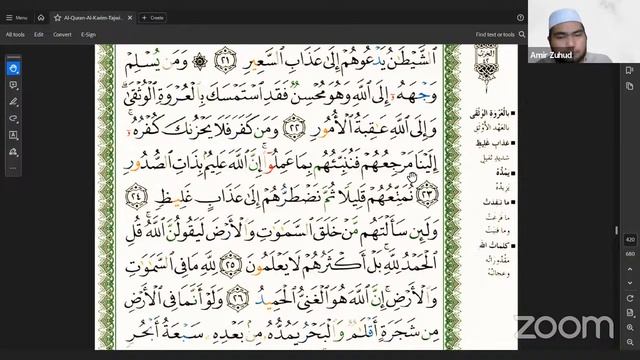The height and width of the screenshot is (360, 640).
Task: Select the add text box tool
Action: point(13,135)
